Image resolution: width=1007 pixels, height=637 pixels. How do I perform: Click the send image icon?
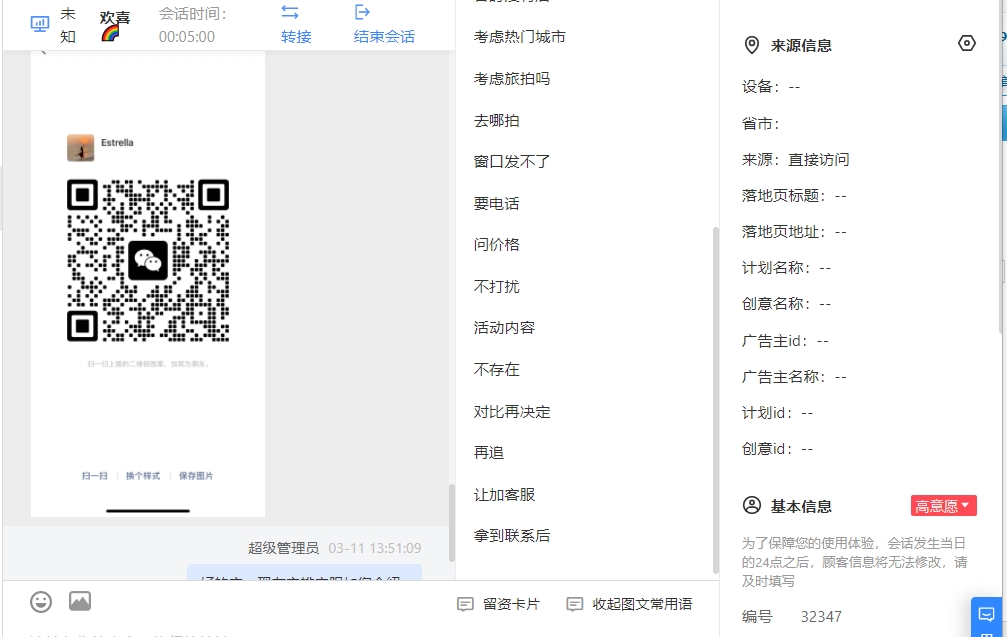[80, 601]
